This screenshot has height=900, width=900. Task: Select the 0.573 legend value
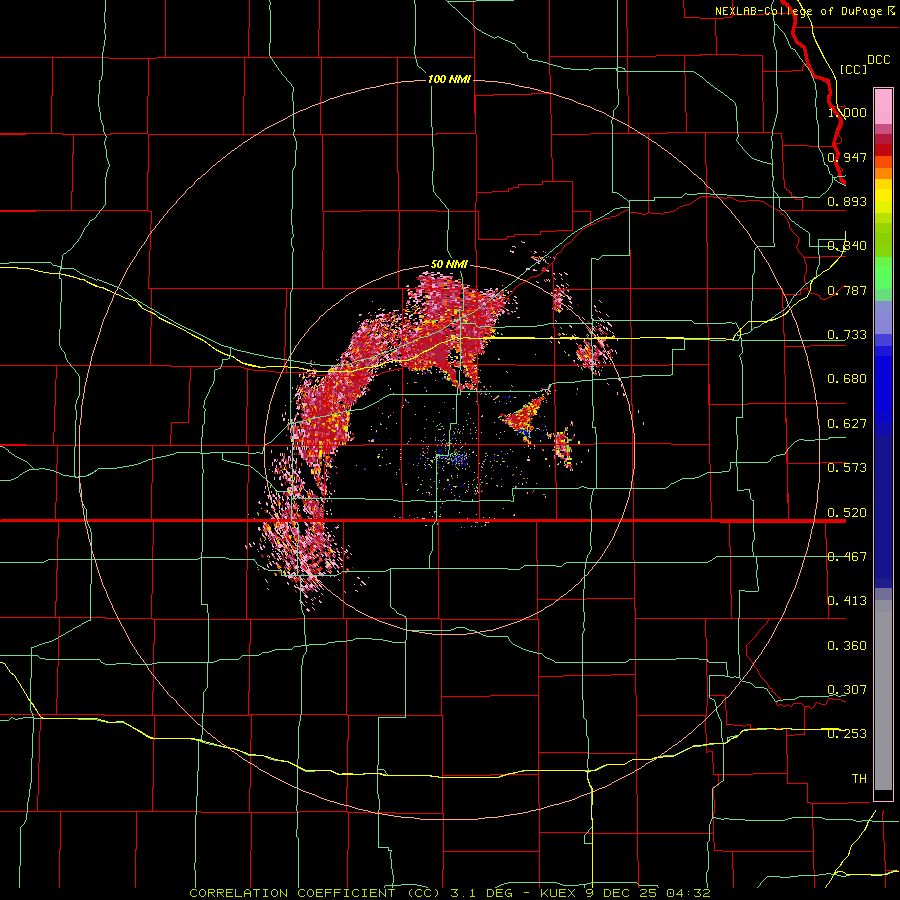[x=847, y=468]
